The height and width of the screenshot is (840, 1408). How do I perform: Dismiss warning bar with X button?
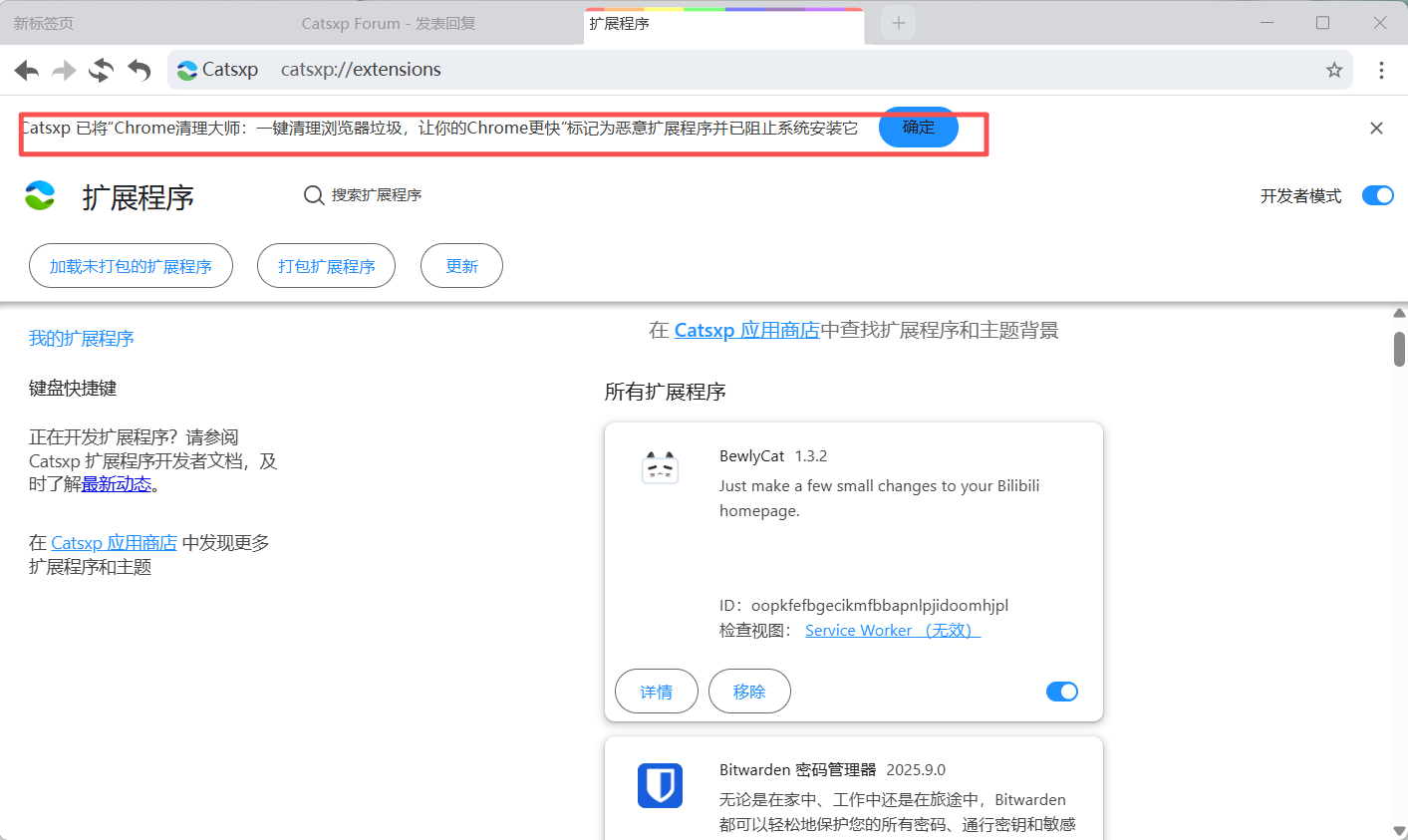click(x=1376, y=129)
